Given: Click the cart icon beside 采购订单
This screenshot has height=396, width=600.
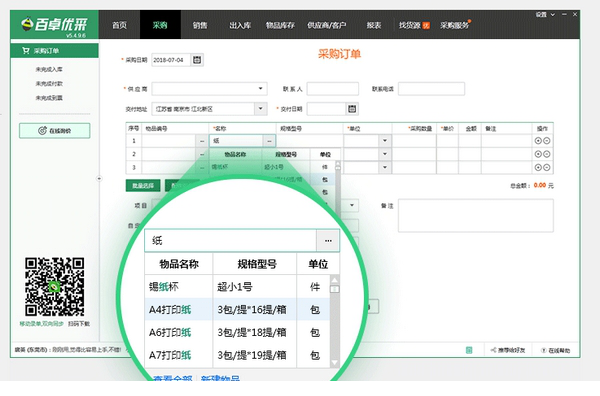Looking at the screenshot, I should tap(26, 51).
